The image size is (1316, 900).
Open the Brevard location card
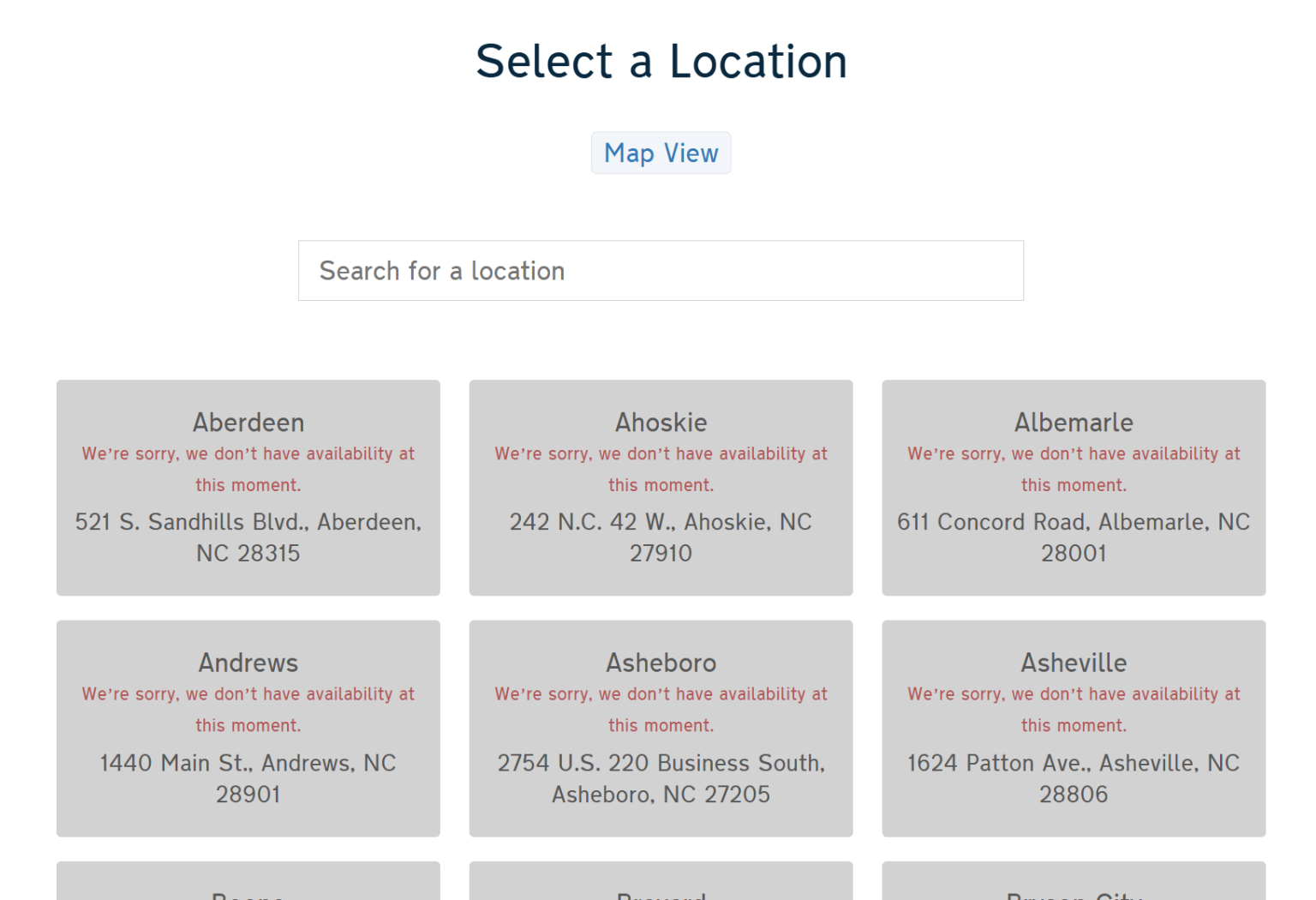click(661, 883)
